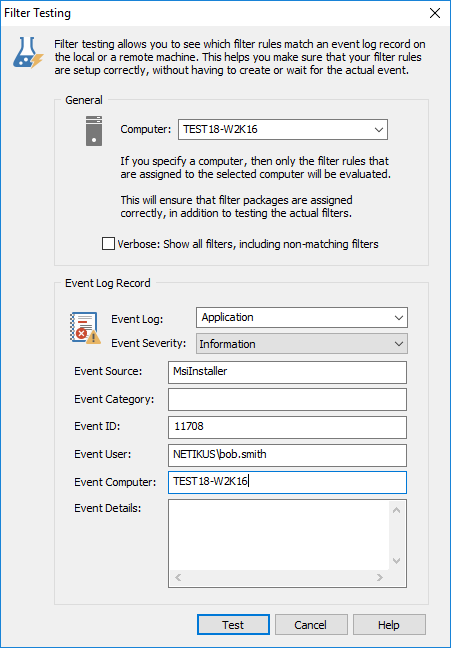
Task: Open Help for filter testing
Action: pos(389,624)
